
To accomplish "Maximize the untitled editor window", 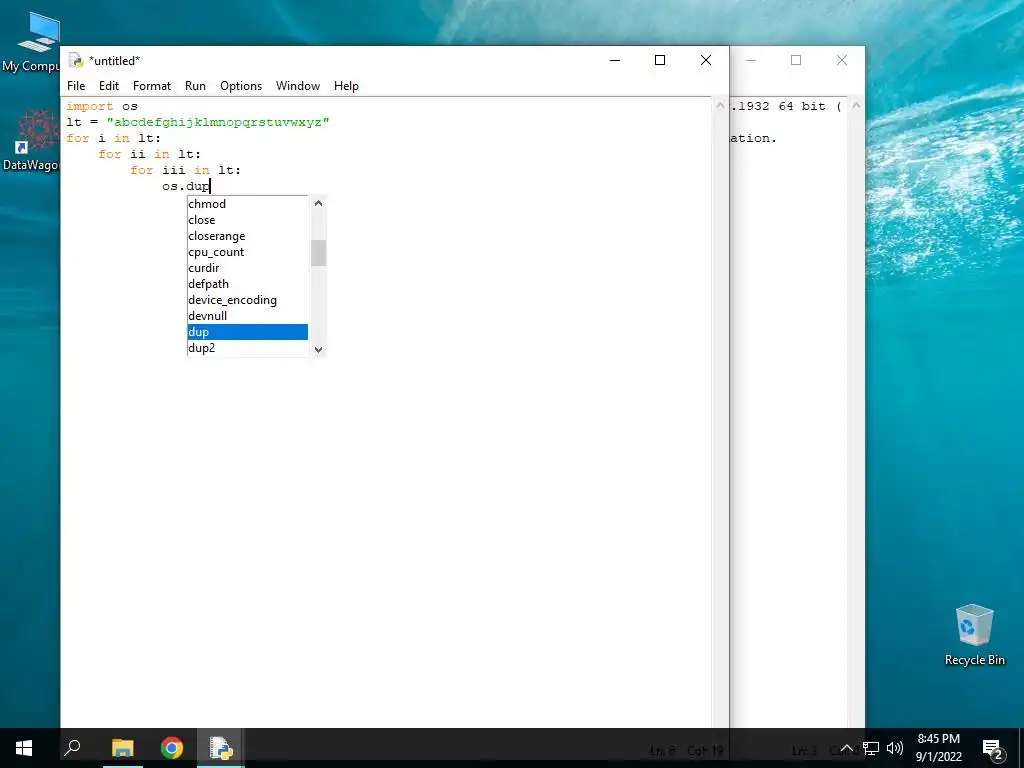I will tap(660, 60).
